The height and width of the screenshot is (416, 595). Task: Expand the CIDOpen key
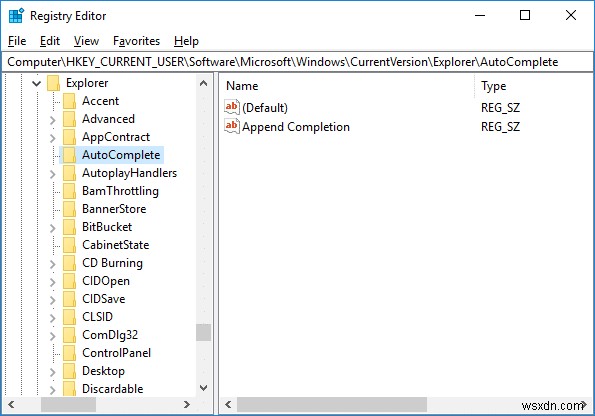53,282
